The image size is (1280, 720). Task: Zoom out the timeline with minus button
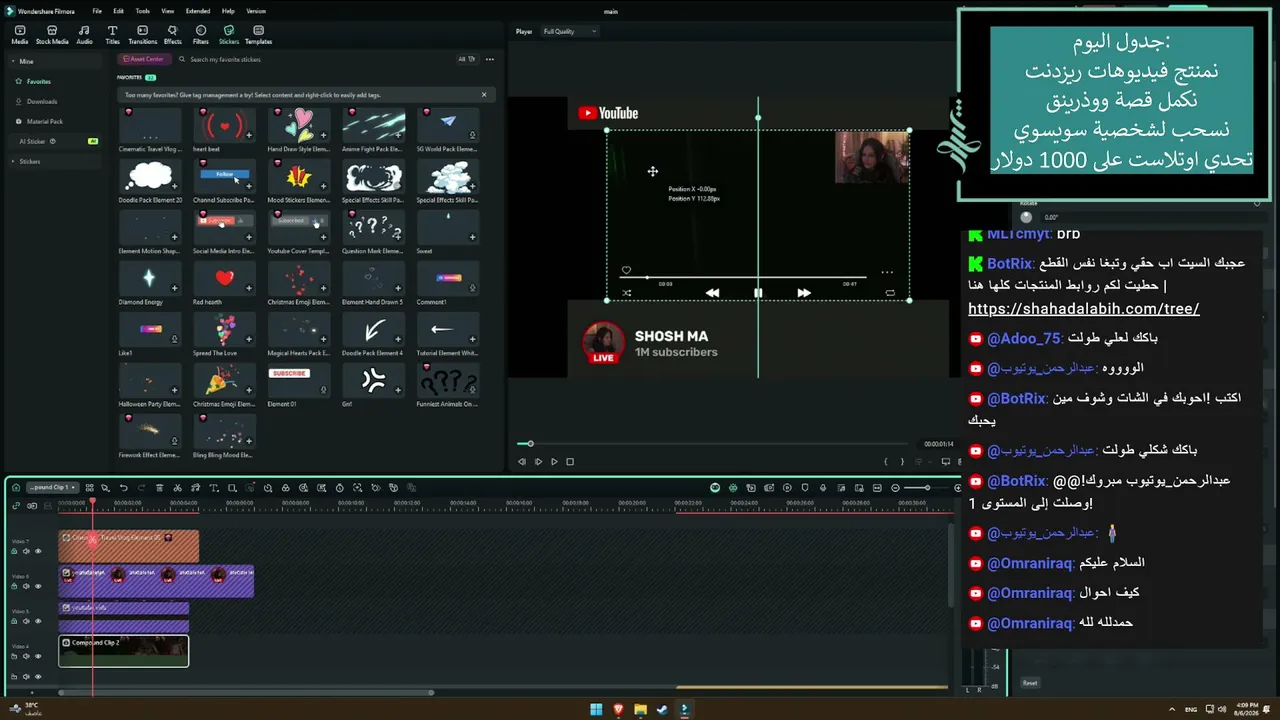(896, 488)
